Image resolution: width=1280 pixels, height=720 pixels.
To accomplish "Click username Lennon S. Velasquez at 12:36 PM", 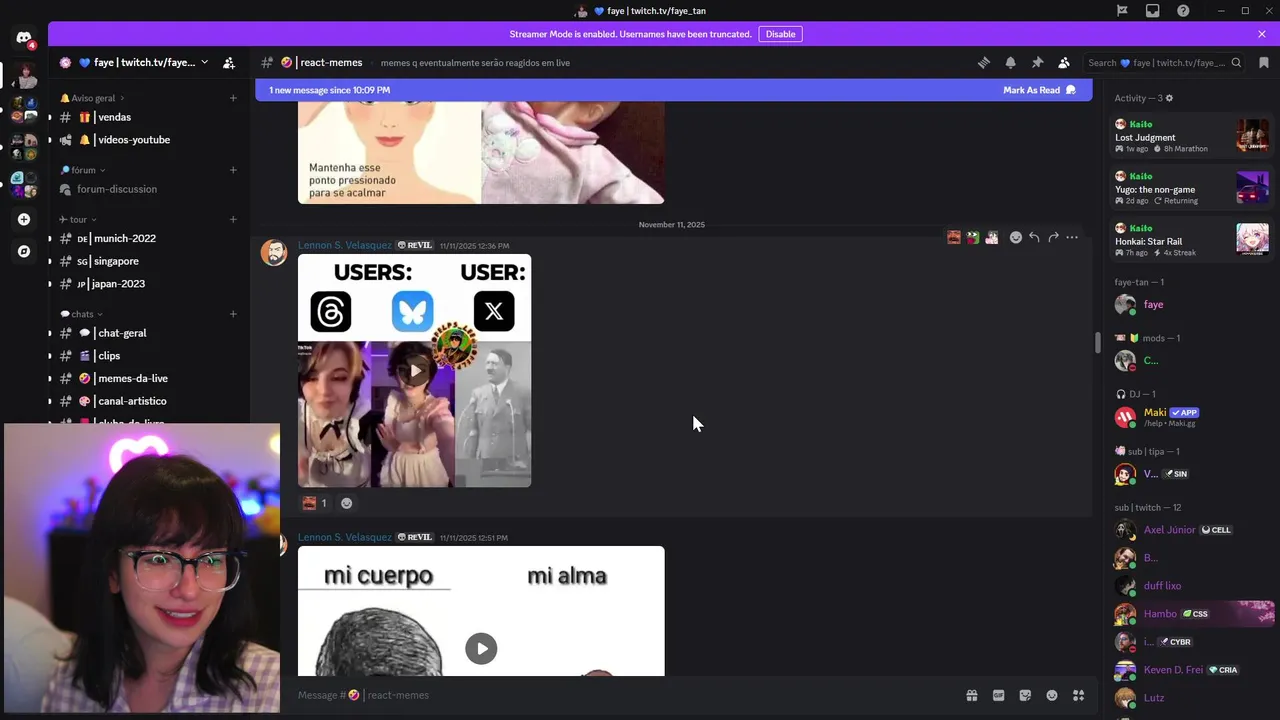I will 345,245.
